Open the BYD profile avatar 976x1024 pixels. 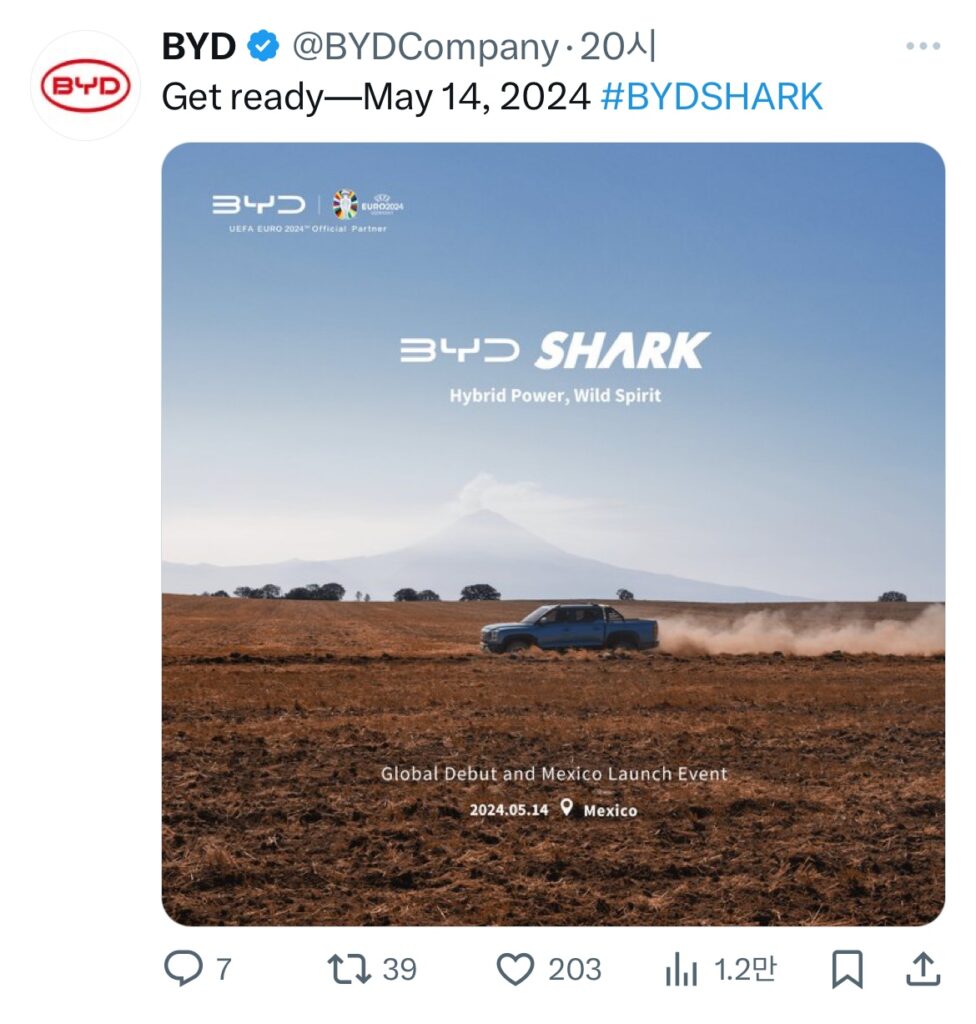(85, 87)
